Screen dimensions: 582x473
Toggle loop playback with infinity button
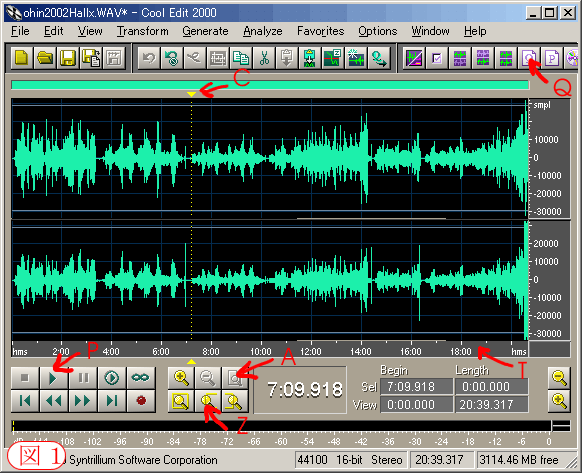(141, 378)
